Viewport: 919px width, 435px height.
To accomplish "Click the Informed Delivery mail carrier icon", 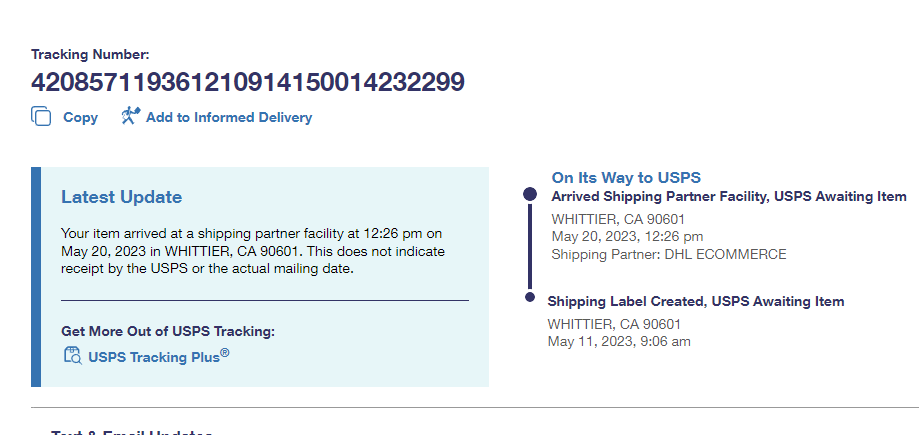I will pos(131,117).
